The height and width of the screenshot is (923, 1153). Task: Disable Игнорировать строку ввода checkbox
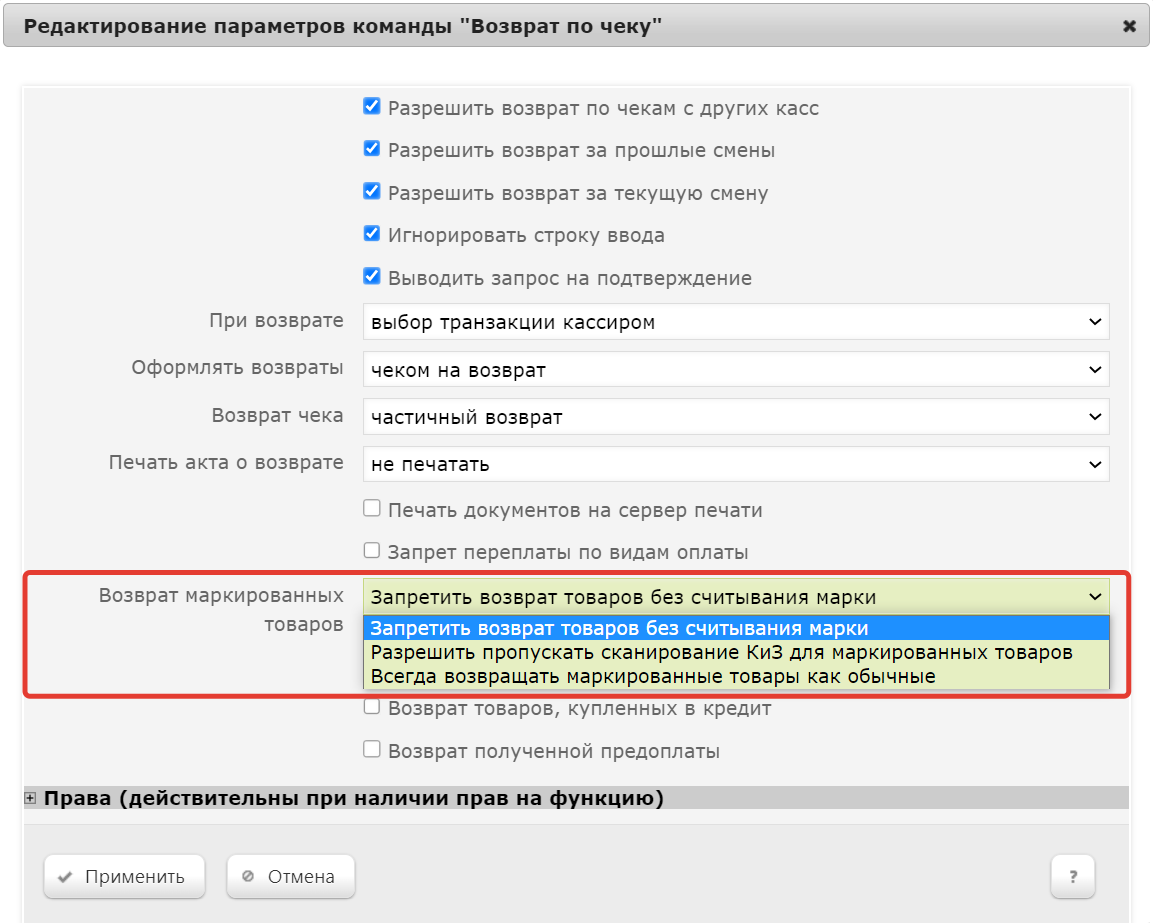(x=372, y=234)
